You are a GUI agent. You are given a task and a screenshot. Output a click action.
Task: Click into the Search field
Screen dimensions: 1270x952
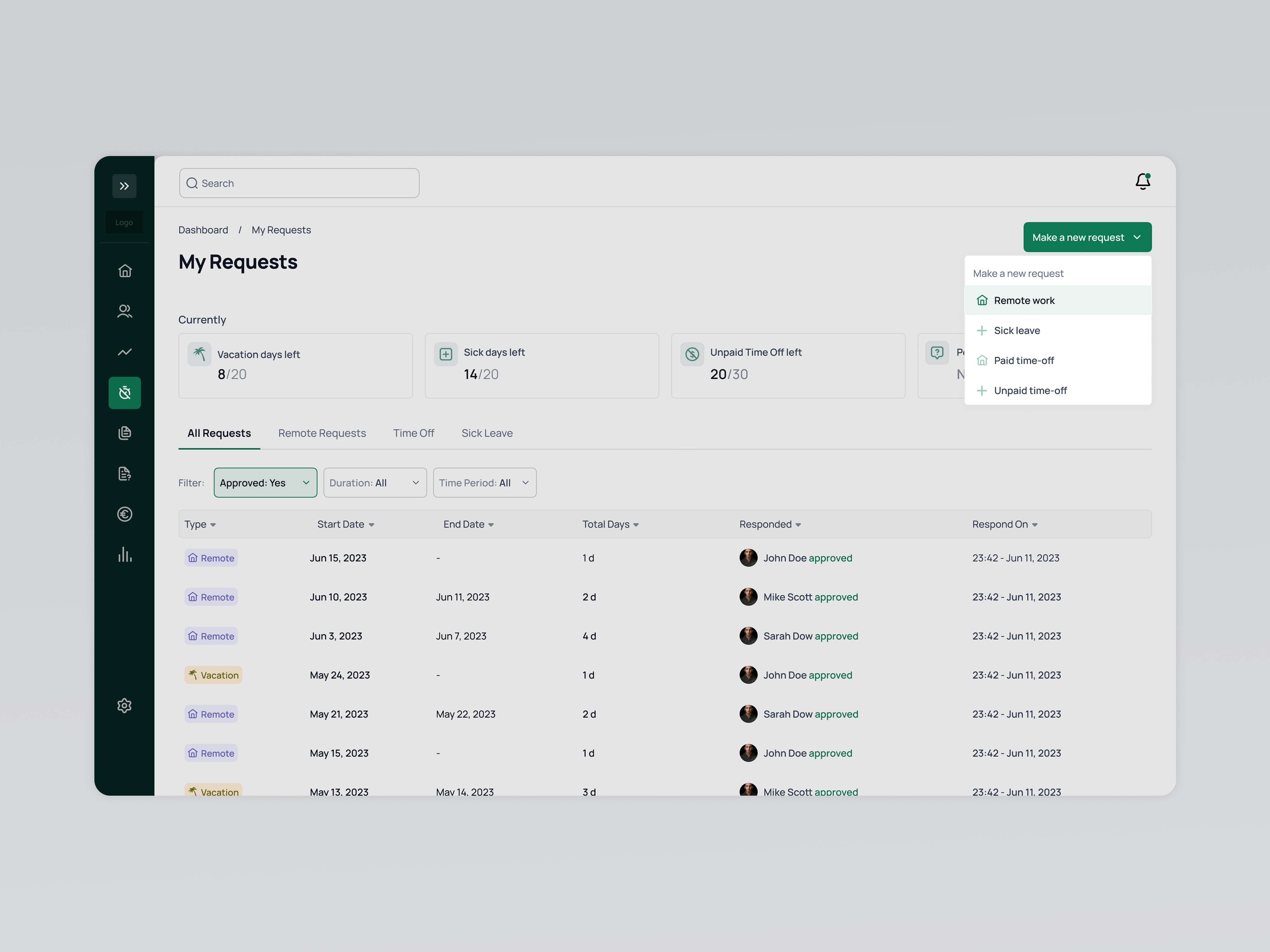[299, 183]
